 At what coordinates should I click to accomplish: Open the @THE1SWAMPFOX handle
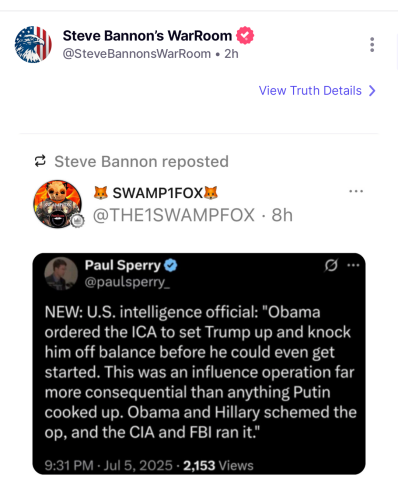tap(174, 215)
